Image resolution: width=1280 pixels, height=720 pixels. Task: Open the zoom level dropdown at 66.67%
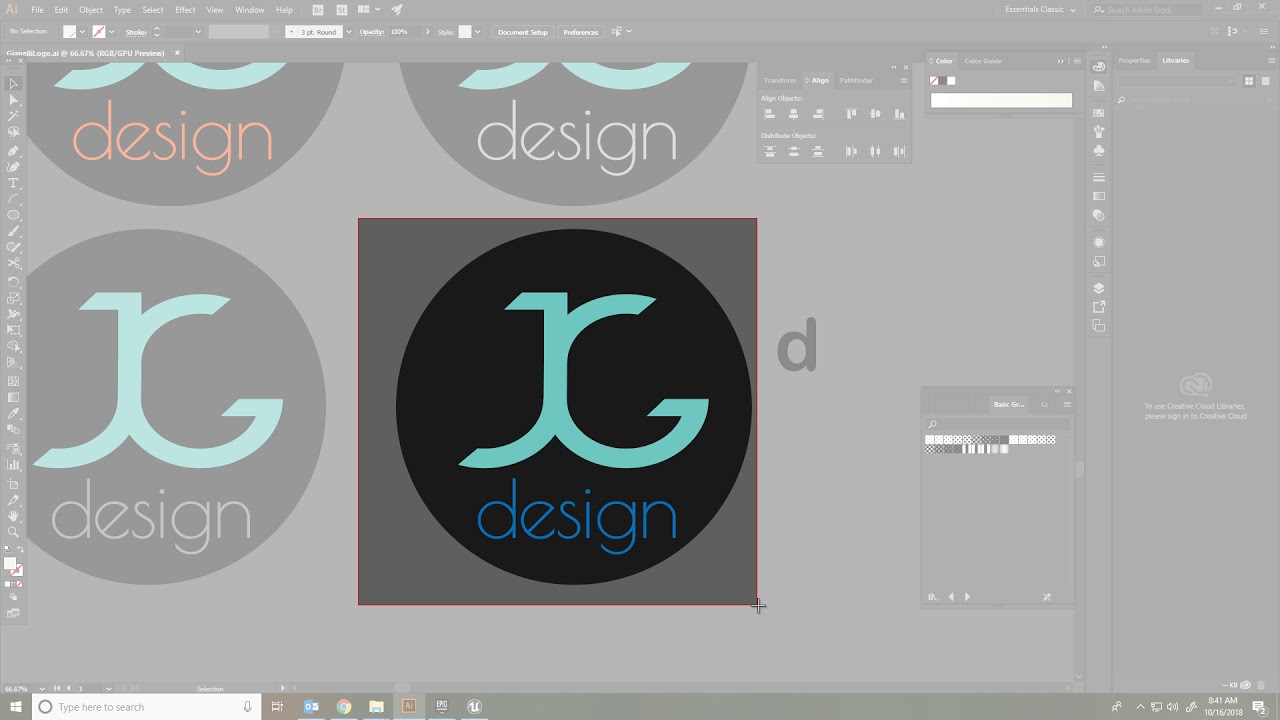click(42, 688)
